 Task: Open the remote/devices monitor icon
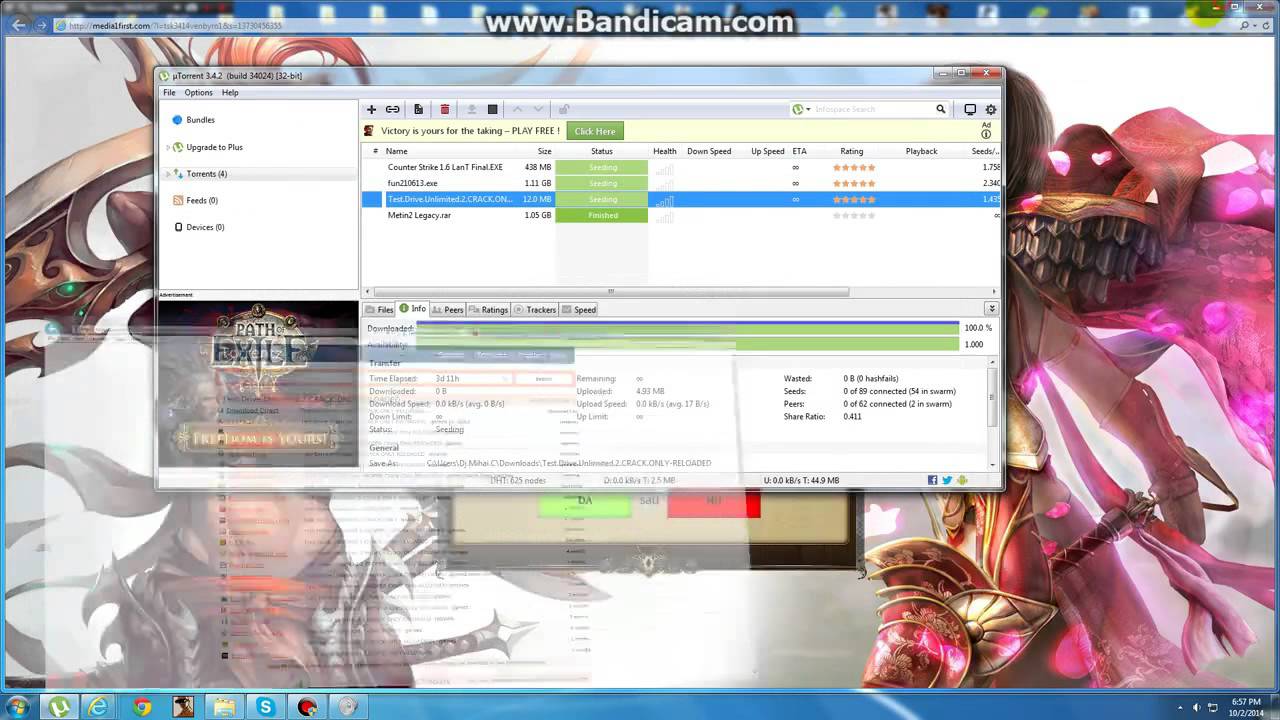click(x=970, y=109)
